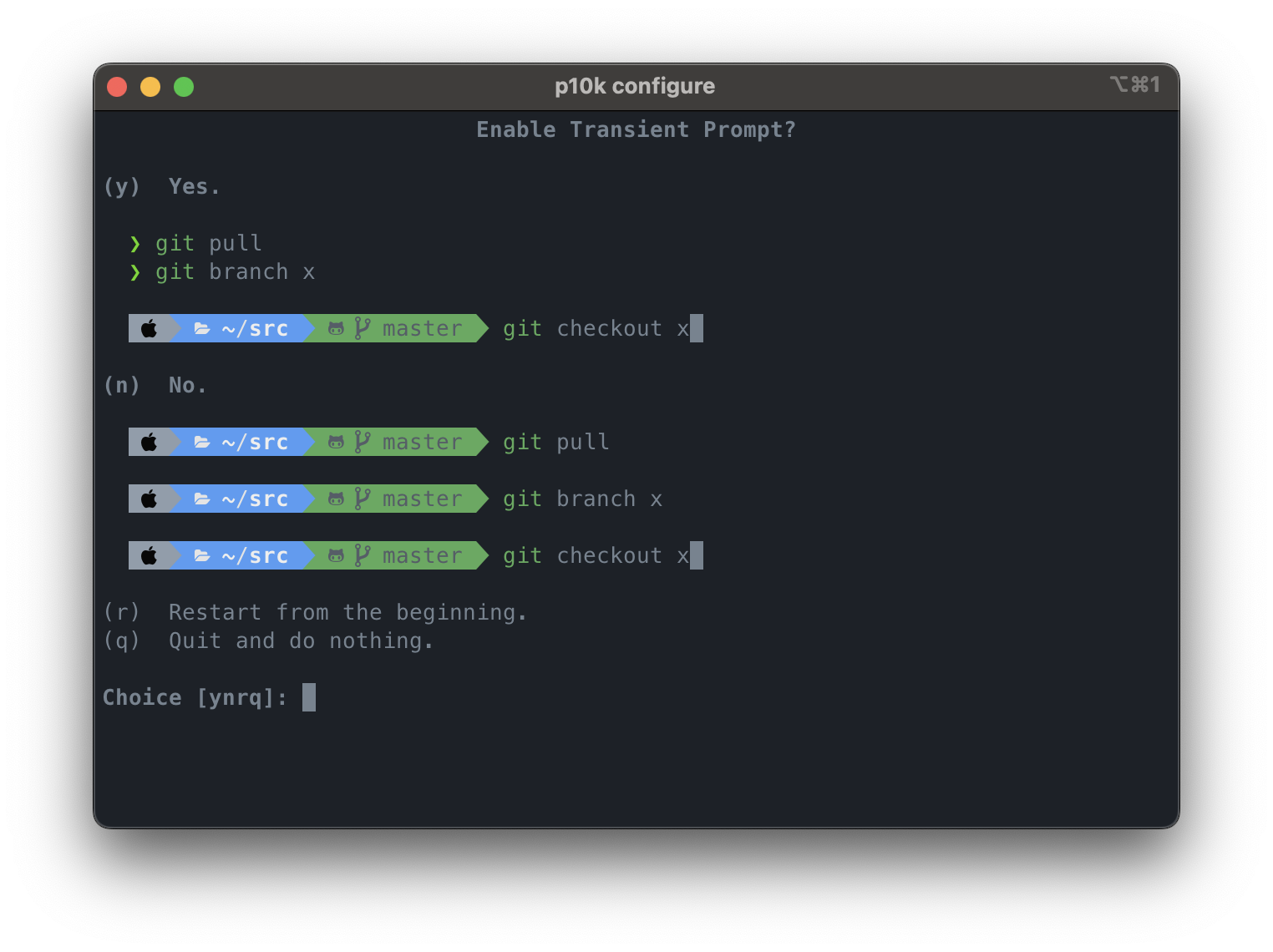Click the 'p10k configure' window title
This screenshot has width=1273, height=952.
click(x=635, y=87)
